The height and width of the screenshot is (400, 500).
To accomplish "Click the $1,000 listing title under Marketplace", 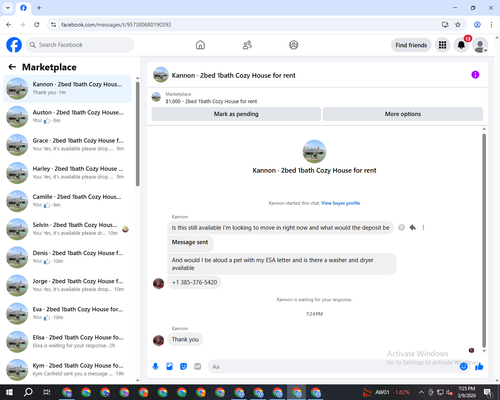I will click(x=211, y=101).
